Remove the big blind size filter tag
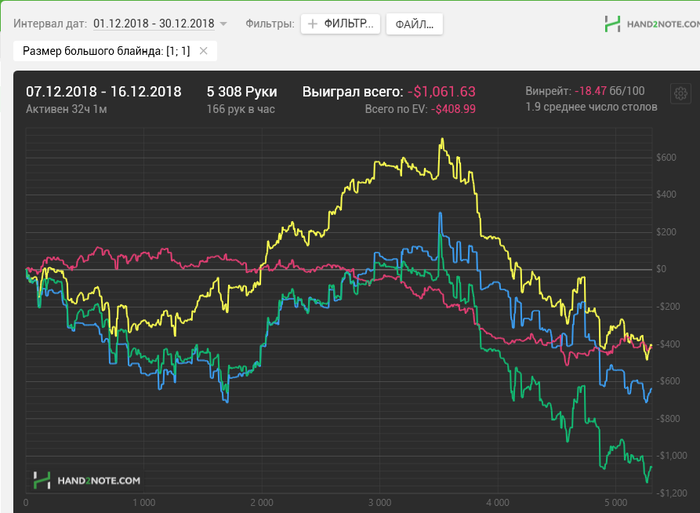This screenshot has width=700, height=513. pos(203,51)
